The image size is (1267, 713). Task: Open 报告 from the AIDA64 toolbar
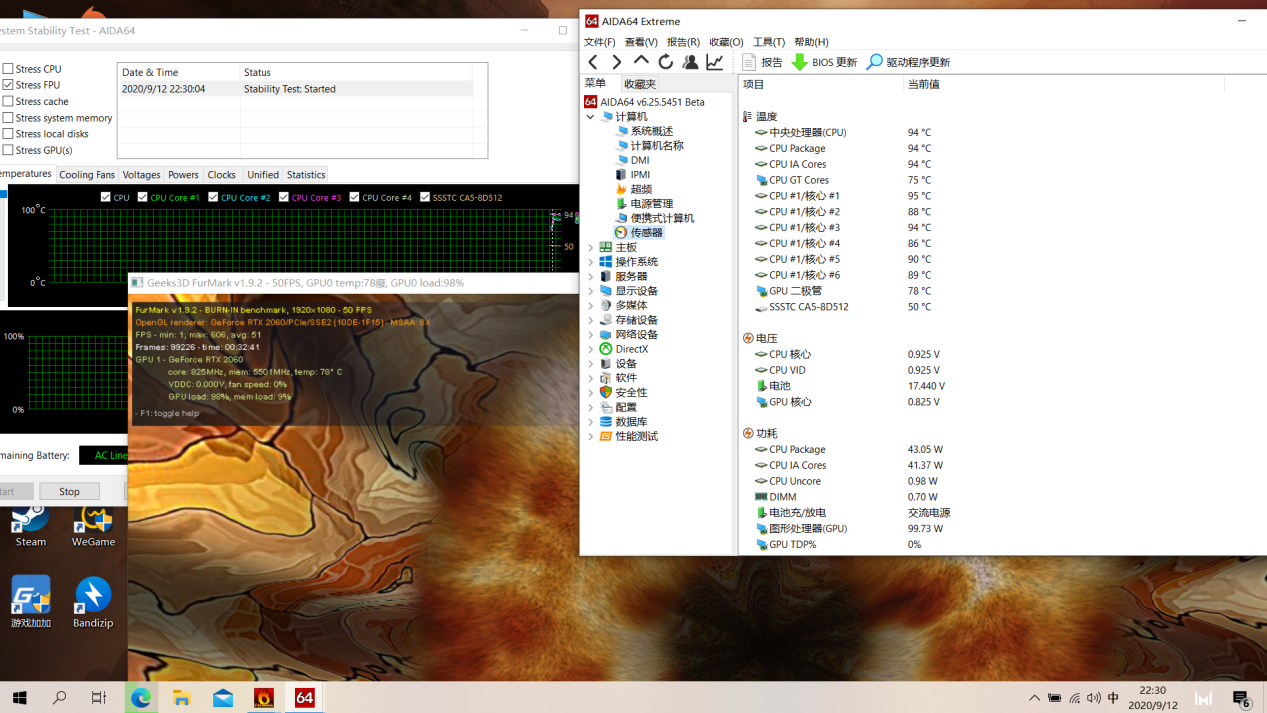pyautogui.click(x=762, y=62)
